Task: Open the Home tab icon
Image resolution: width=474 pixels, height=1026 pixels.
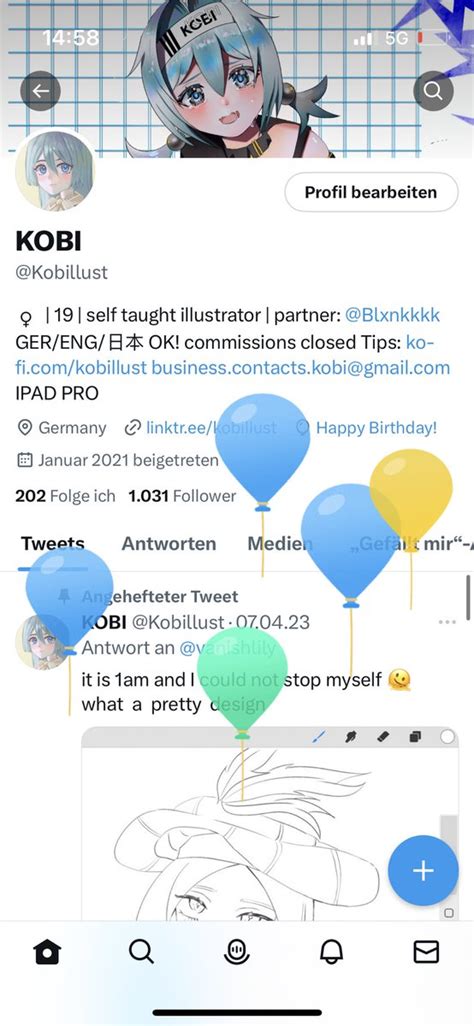Action: coord(47,953)
